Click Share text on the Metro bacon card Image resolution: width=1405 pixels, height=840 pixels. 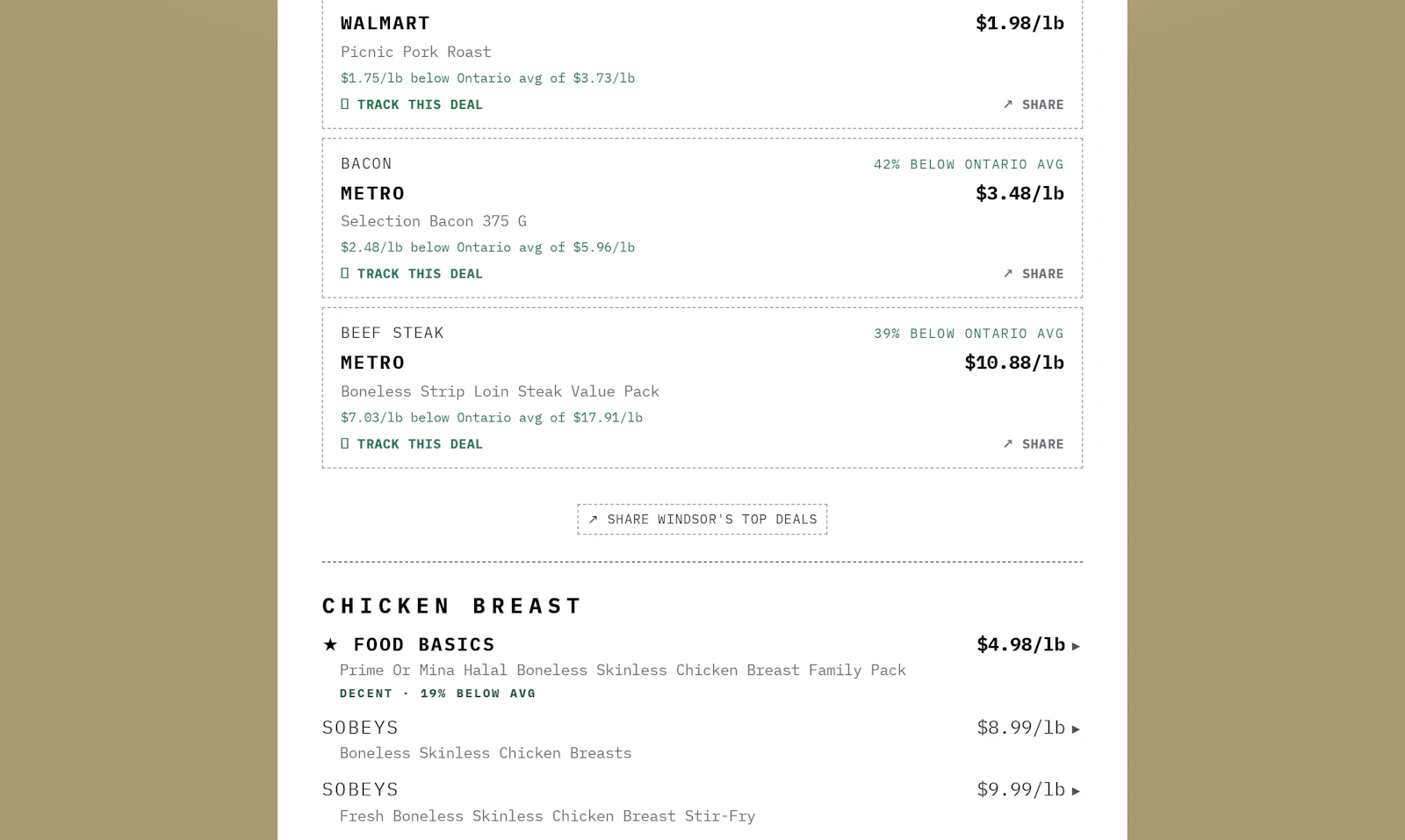pyautogui.click(x=1042, y=274)
